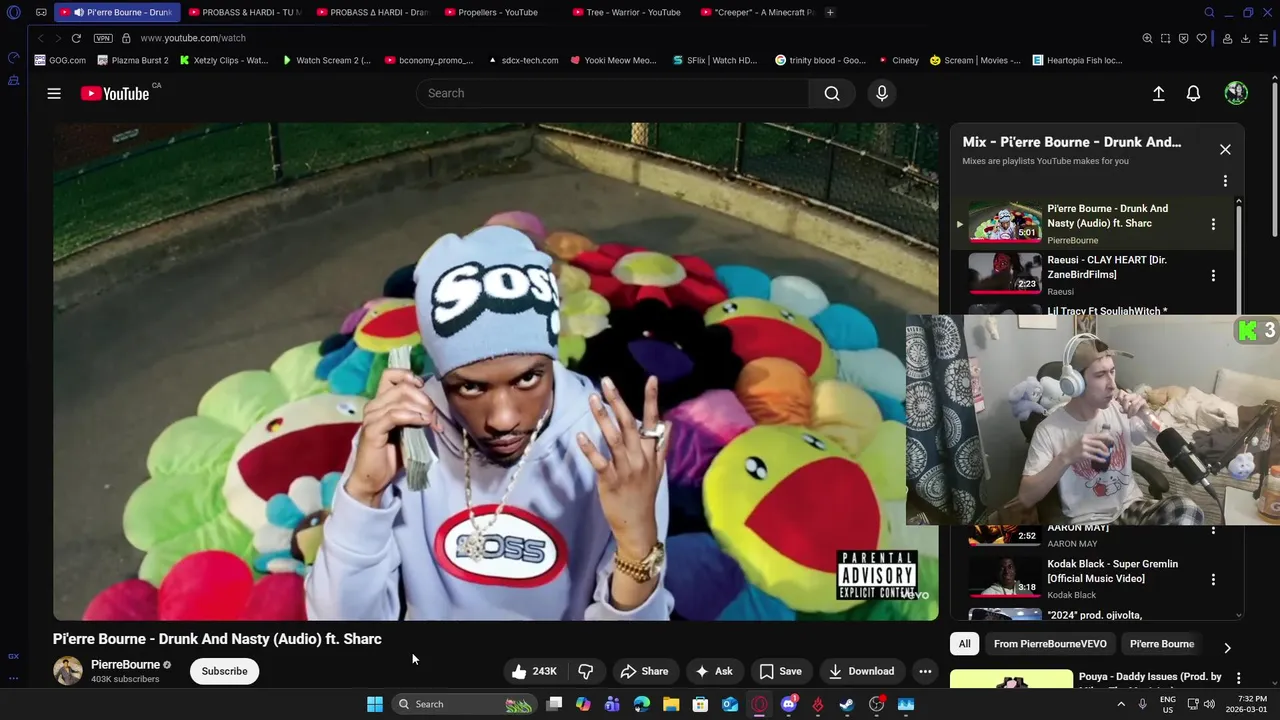The height and width of the screenshot is (720, 1280).
Task: Open Xetzly Clips bookmark
Action: coord(224,60)
